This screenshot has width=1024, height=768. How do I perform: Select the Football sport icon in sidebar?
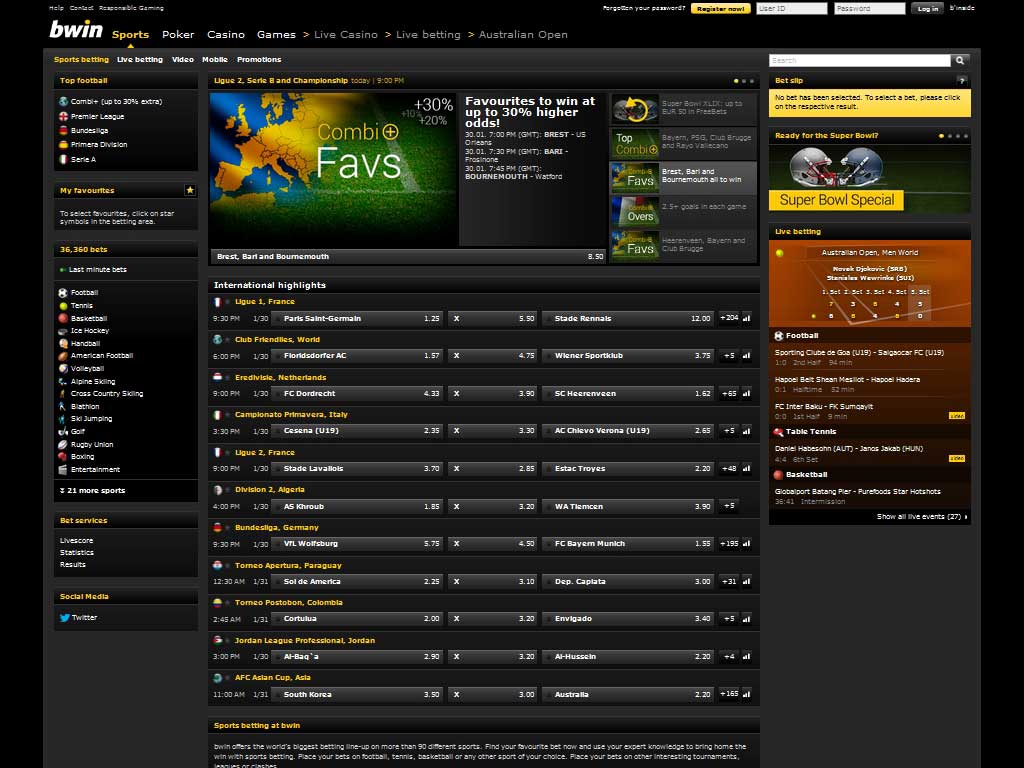tap(63, 293)
